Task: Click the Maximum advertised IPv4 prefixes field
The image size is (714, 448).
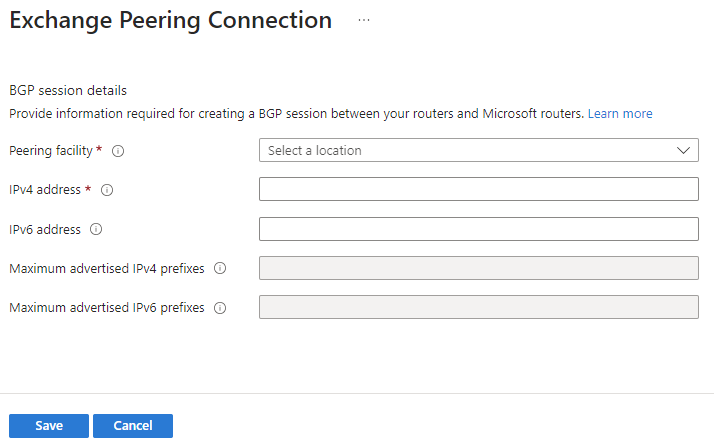Action: 478,268
